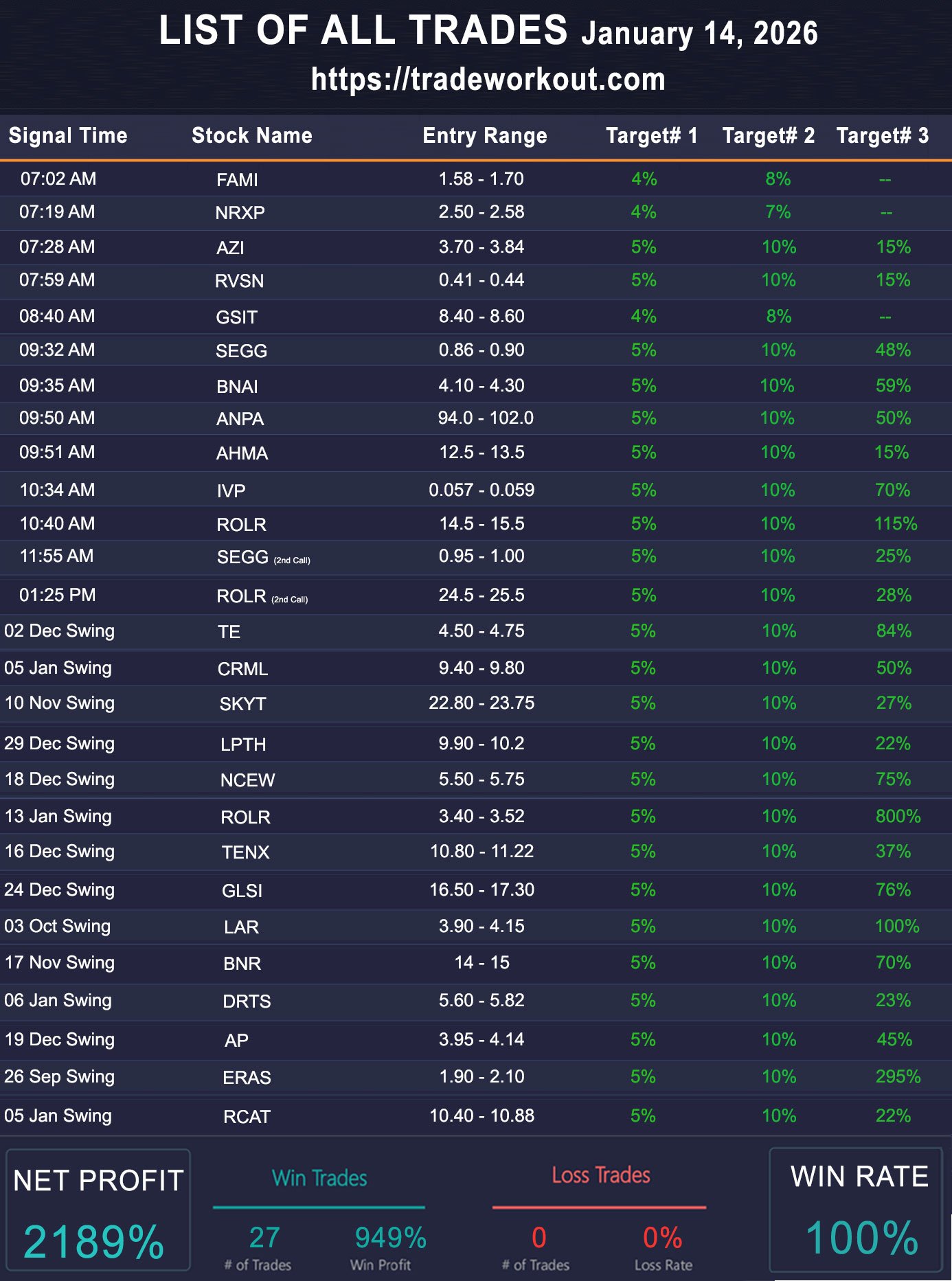
Task: Select the 115% target in ROLR row
Action: pyautogui.click(x=895, y=523)
